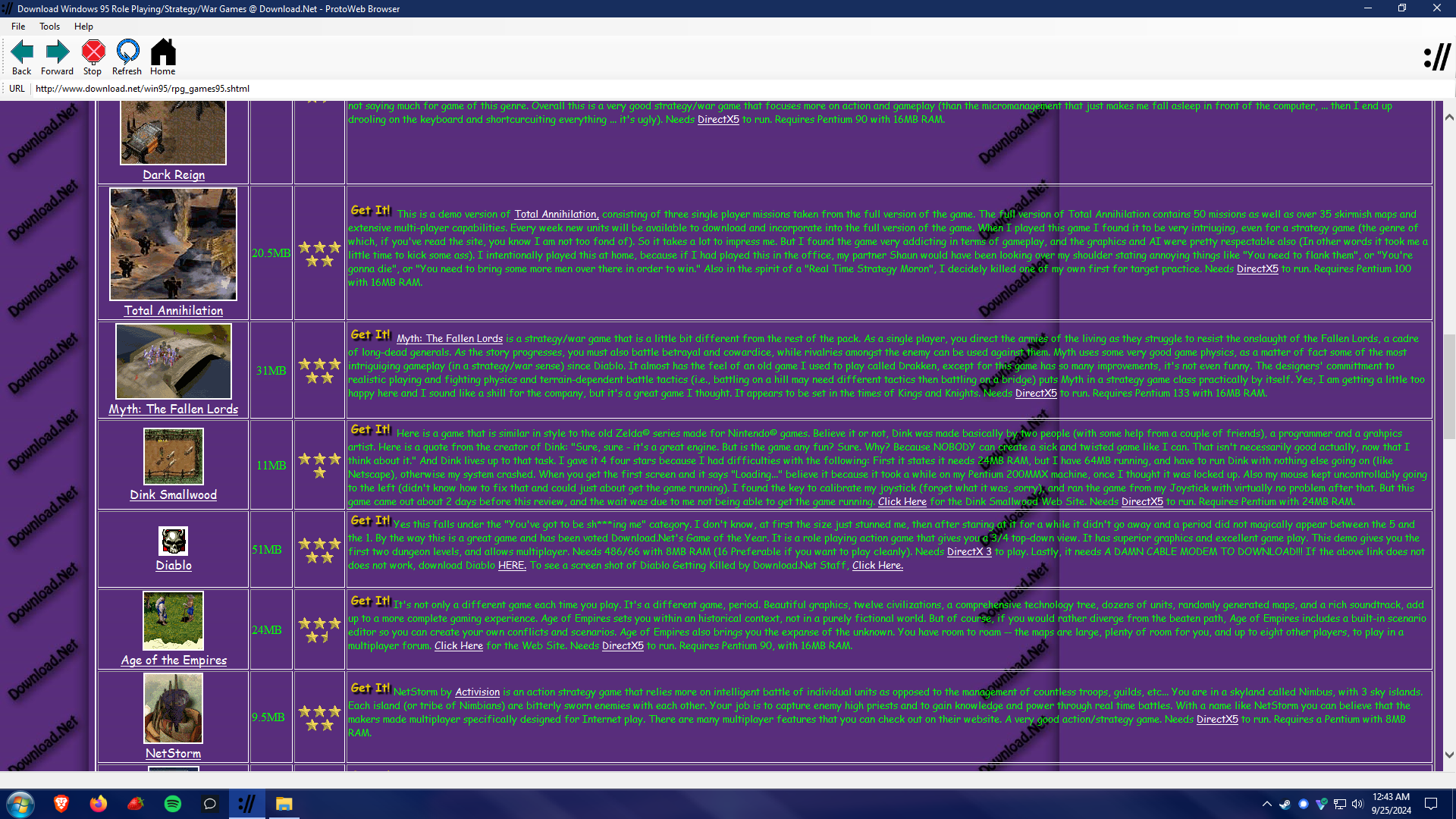The width and height of the screenshot is (1456, 819).
Task: Click Get It! for Diablo
Action: 370,521
